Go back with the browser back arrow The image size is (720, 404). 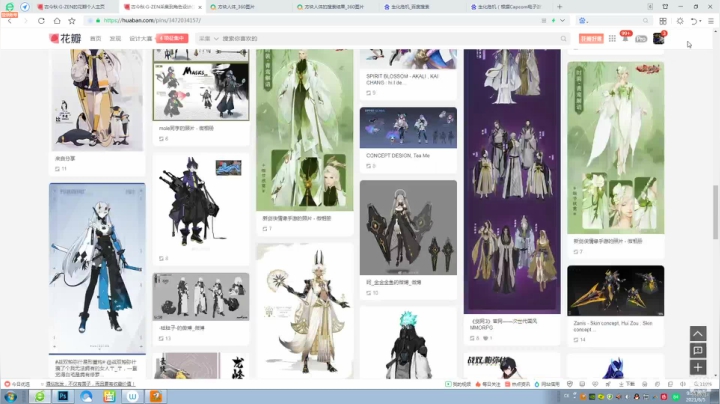click(x=10, y=21)
